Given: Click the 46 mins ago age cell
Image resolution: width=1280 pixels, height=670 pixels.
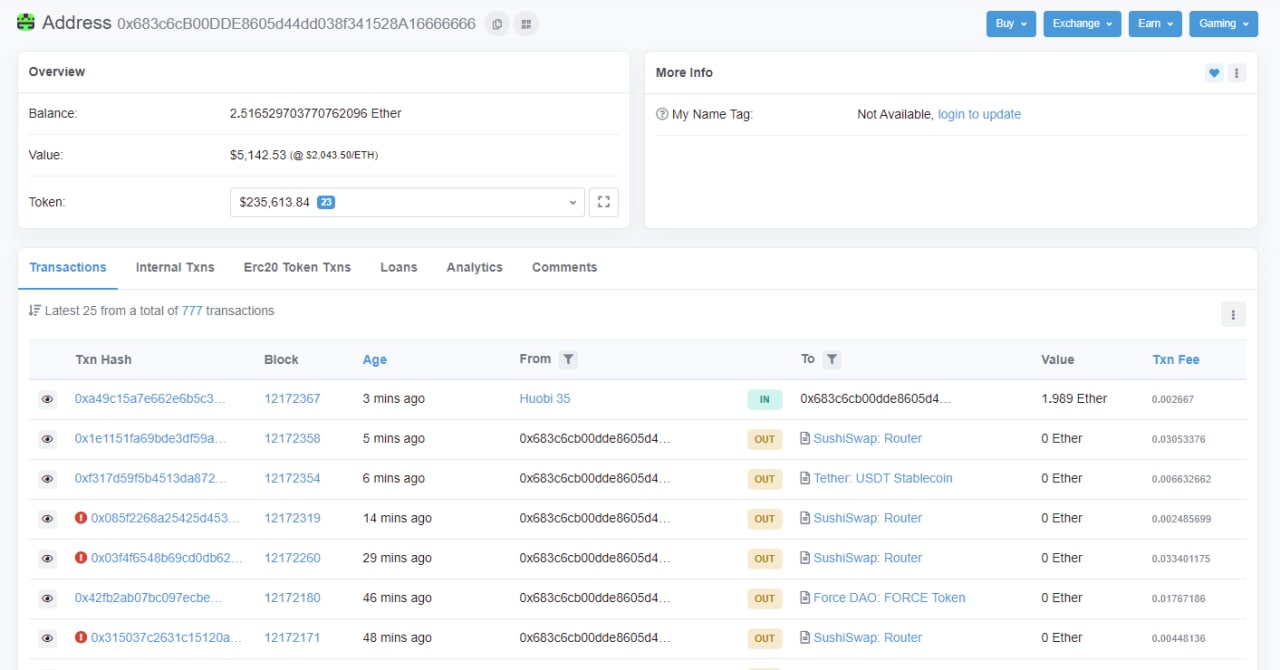Looking at the screenshot, I should point(397,598).
